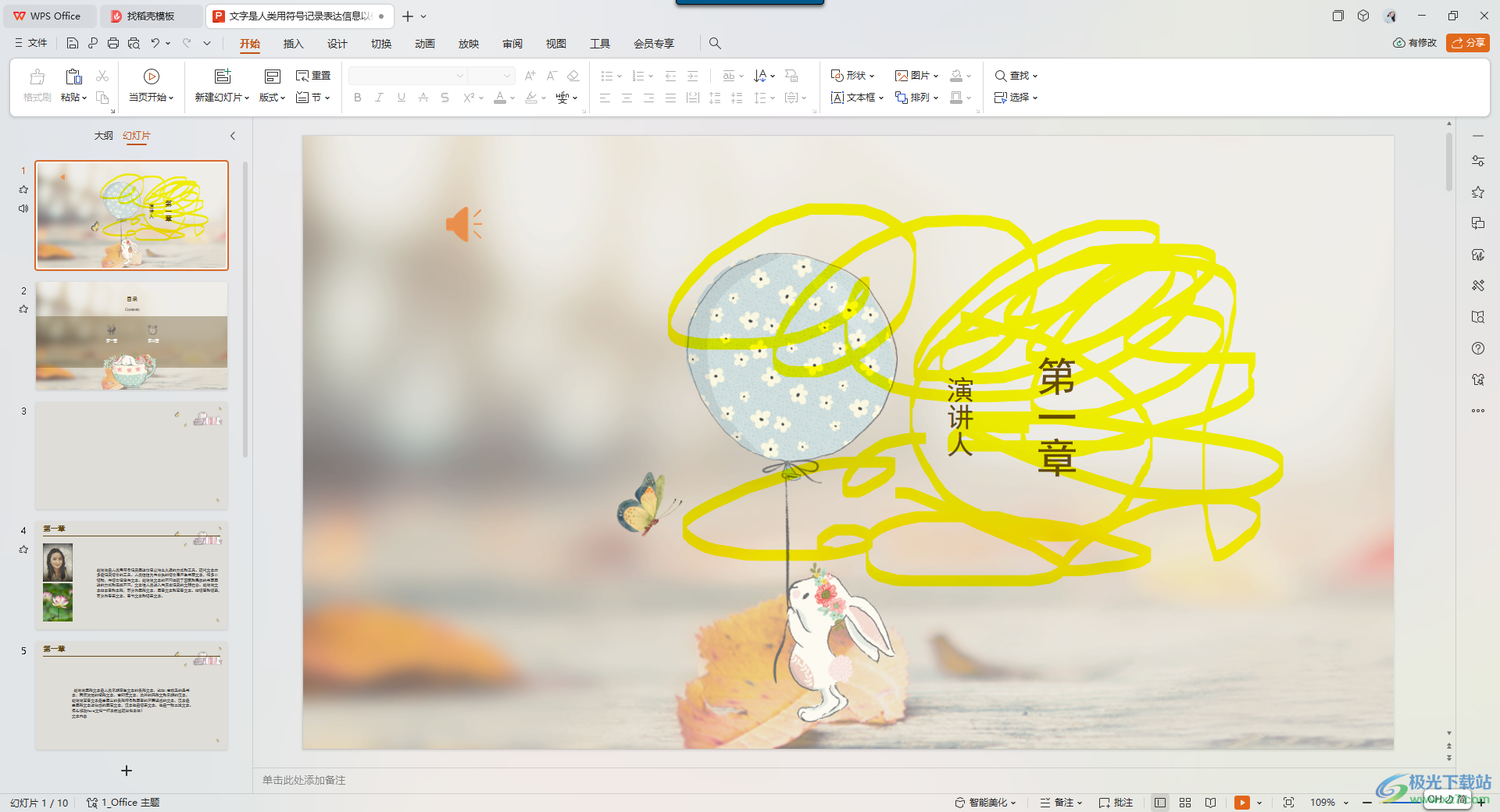The image size is (1500, 812).
Task: Open the font color picker
Action: (x=500, y=98)
